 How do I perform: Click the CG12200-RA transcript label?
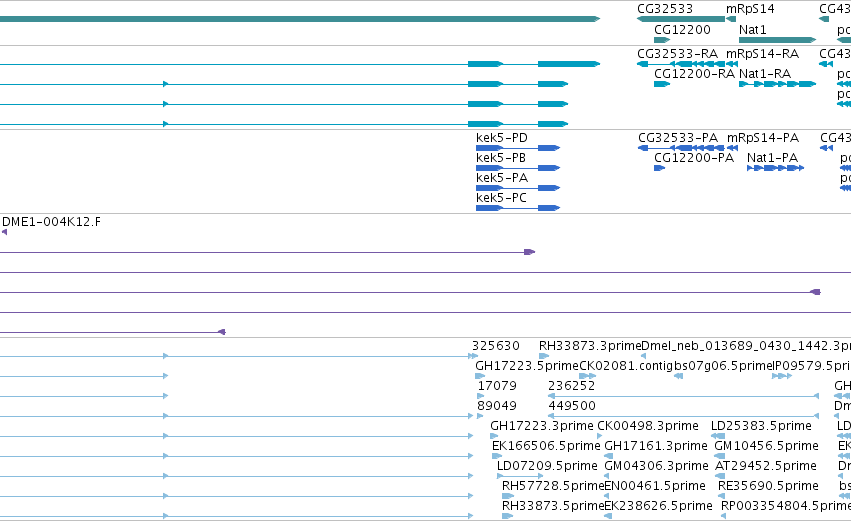pyautogui.click(x=694, y=74)
